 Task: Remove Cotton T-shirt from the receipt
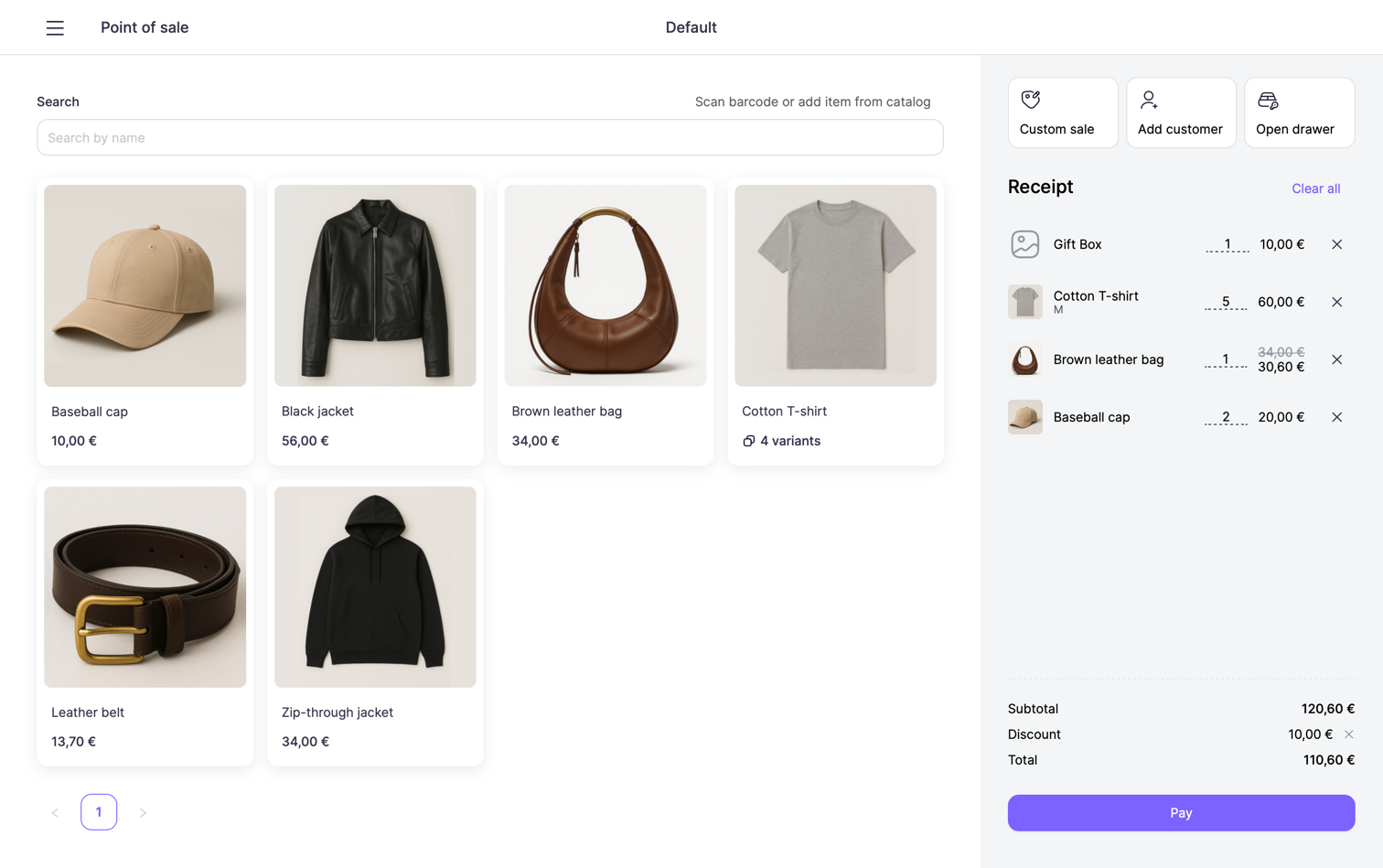coord(1336,302)
